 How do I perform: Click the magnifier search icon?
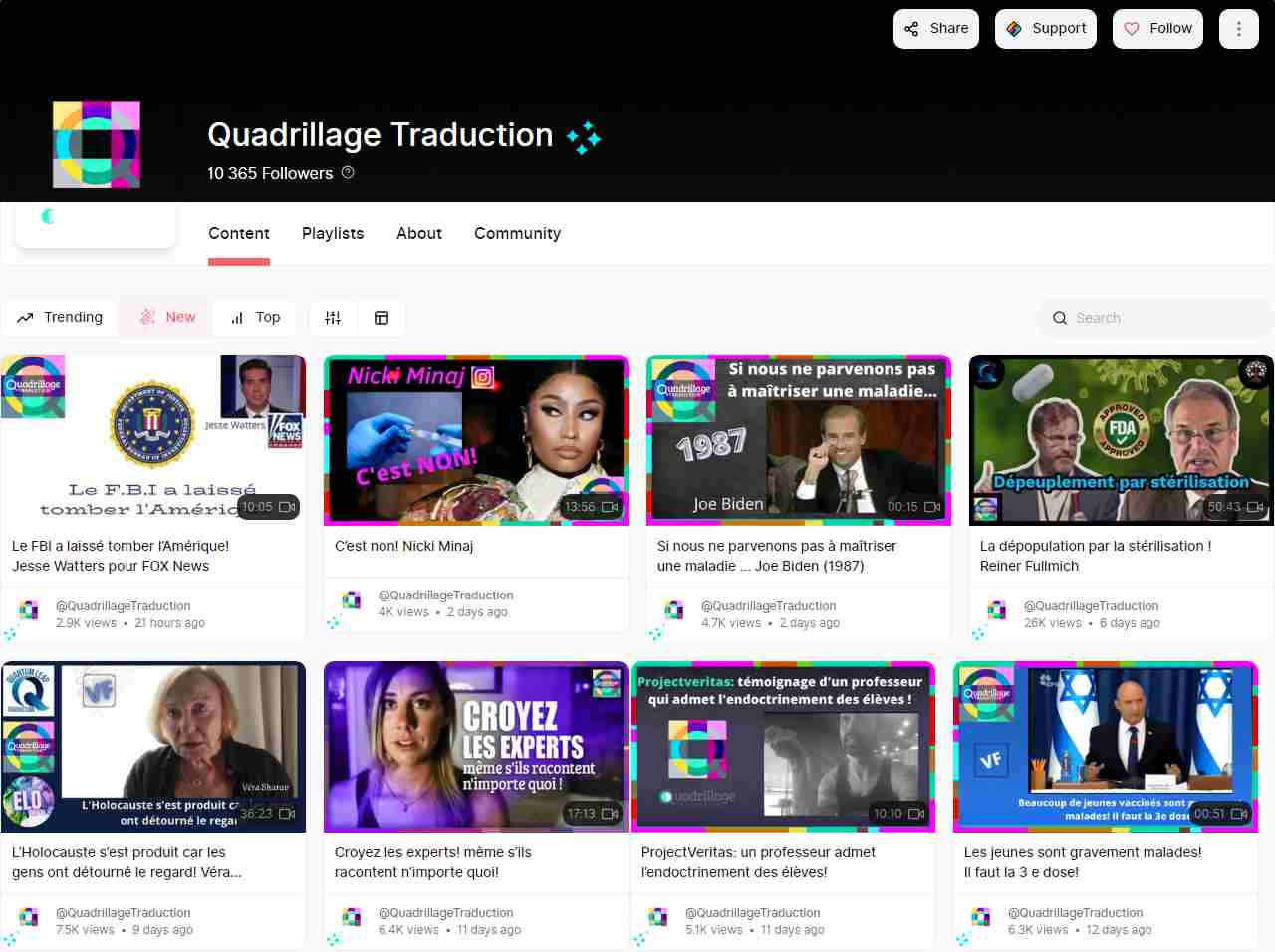coord(1059,318)
